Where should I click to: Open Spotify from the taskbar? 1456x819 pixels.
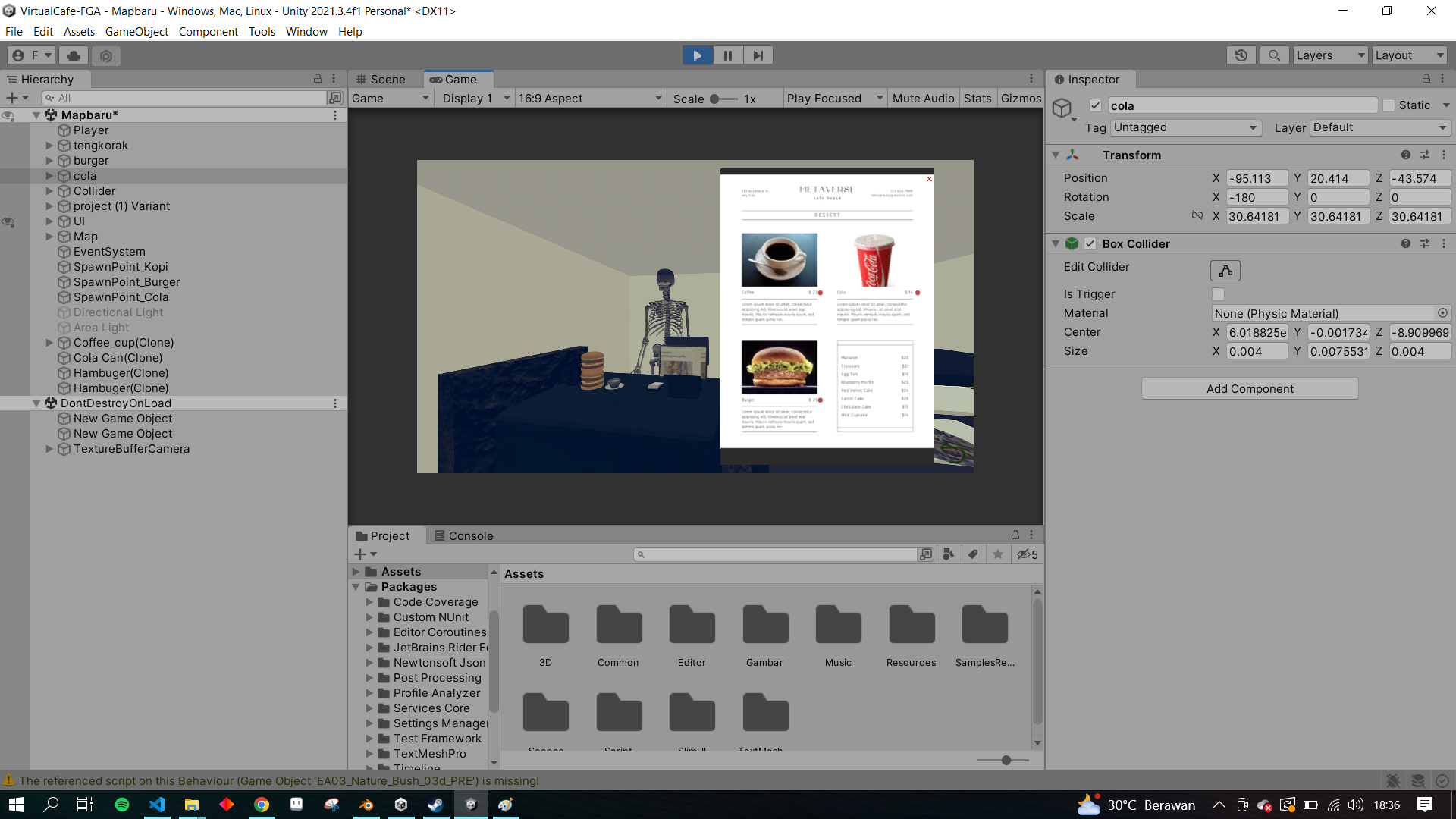[121, 805]
